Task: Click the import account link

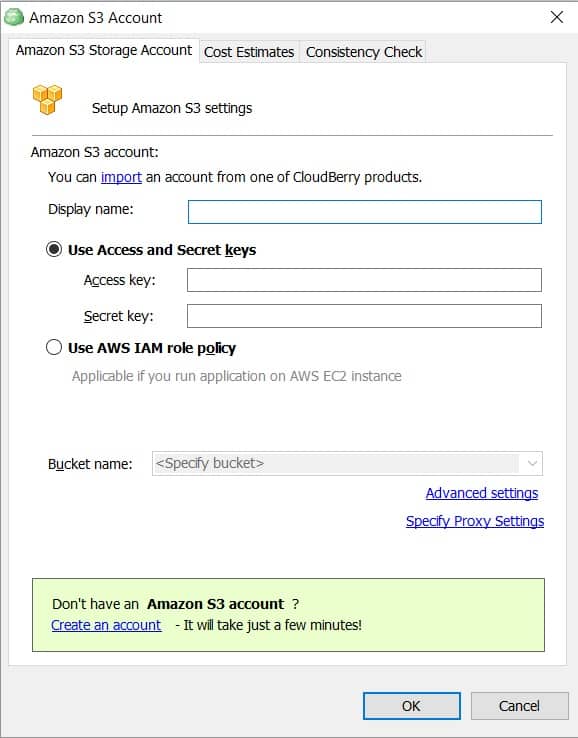Action: point(121,177)
